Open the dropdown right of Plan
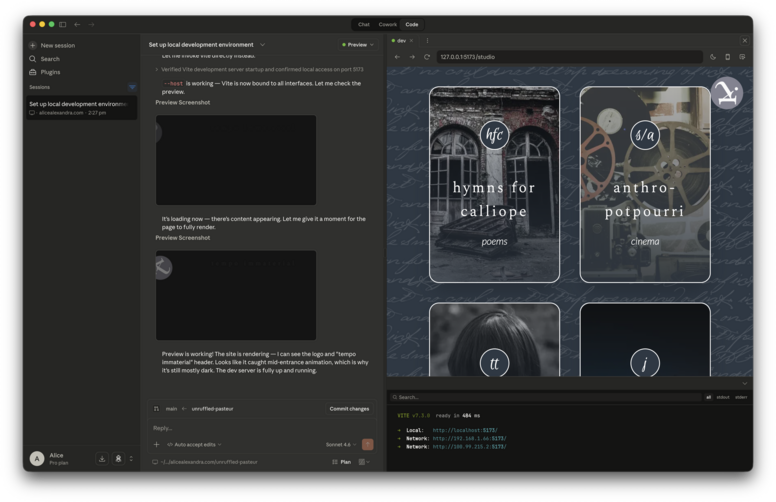 coord(364,462)
